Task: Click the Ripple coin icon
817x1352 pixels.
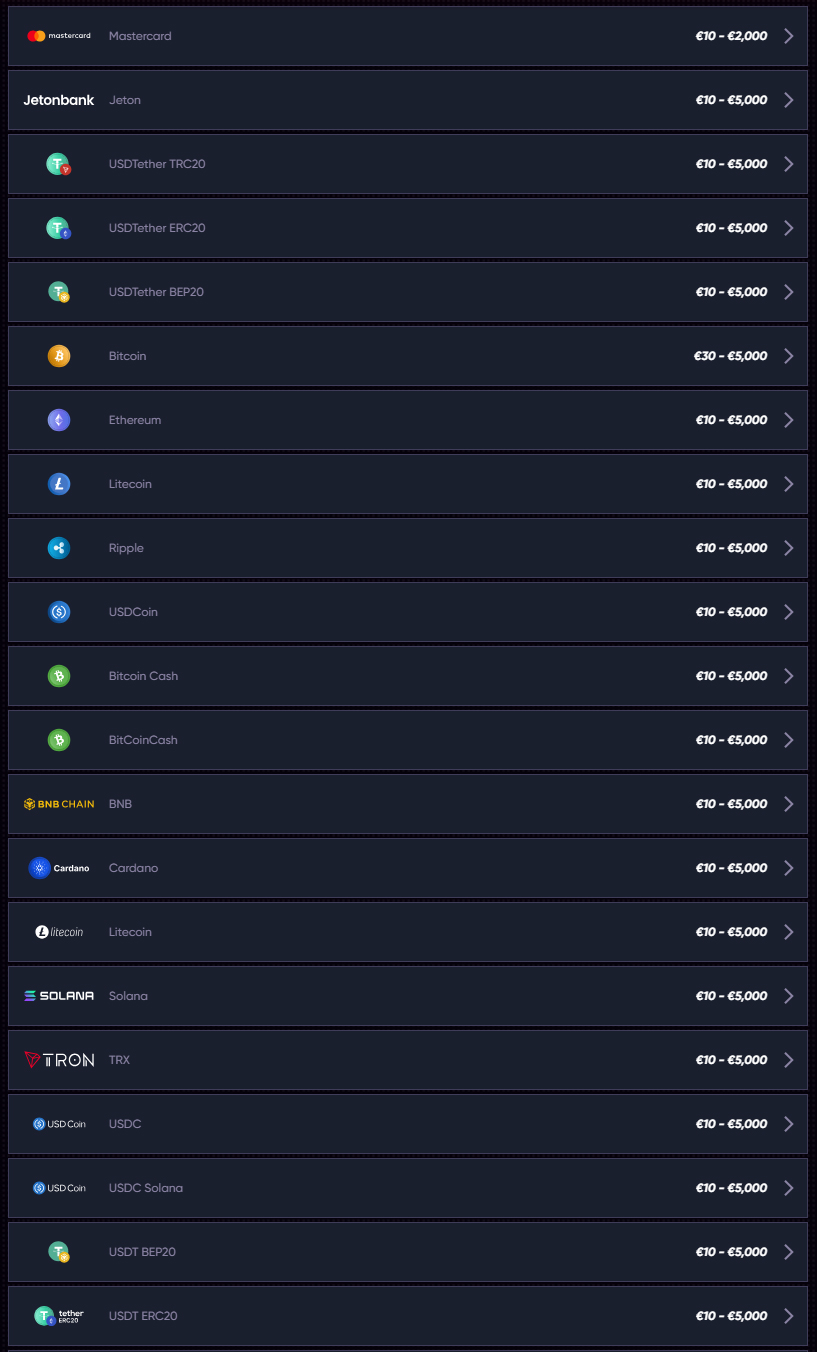Action: pos(59,548)
